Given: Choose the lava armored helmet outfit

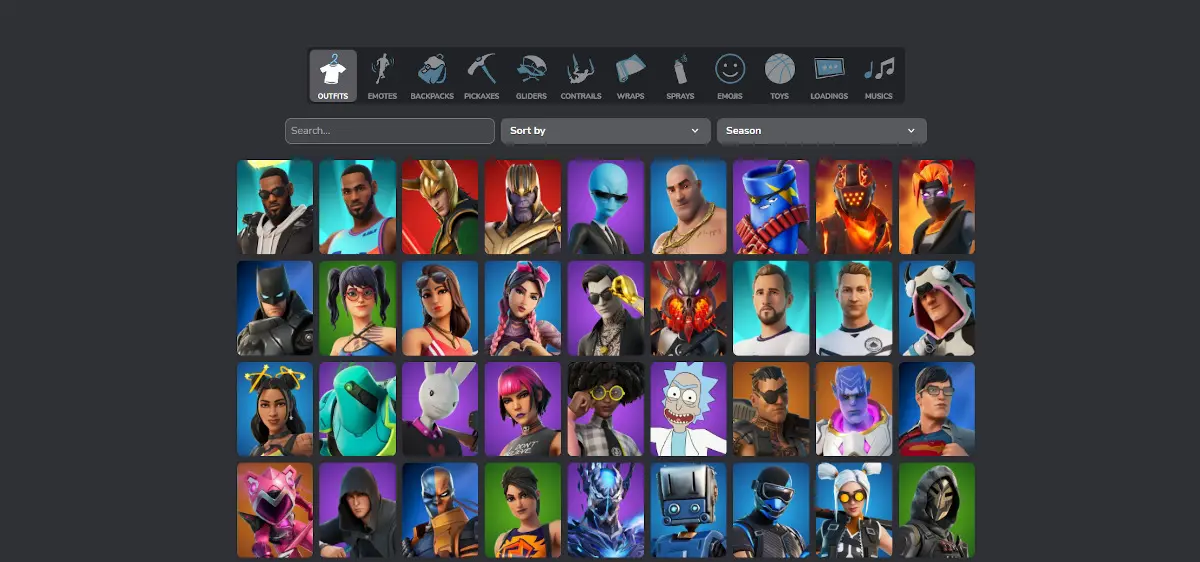Looking at the screenshot, I should coord(854,207).
